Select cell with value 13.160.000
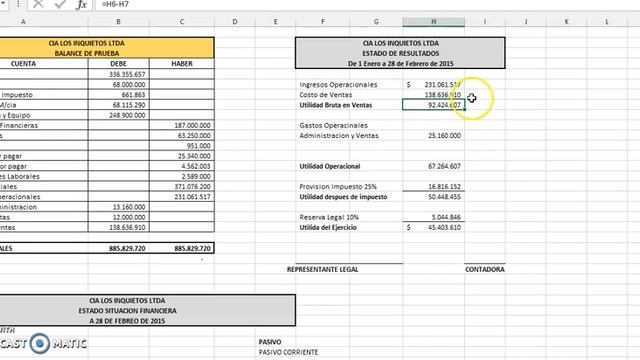This screenshot has width=640, height=360. pos(118,207)
